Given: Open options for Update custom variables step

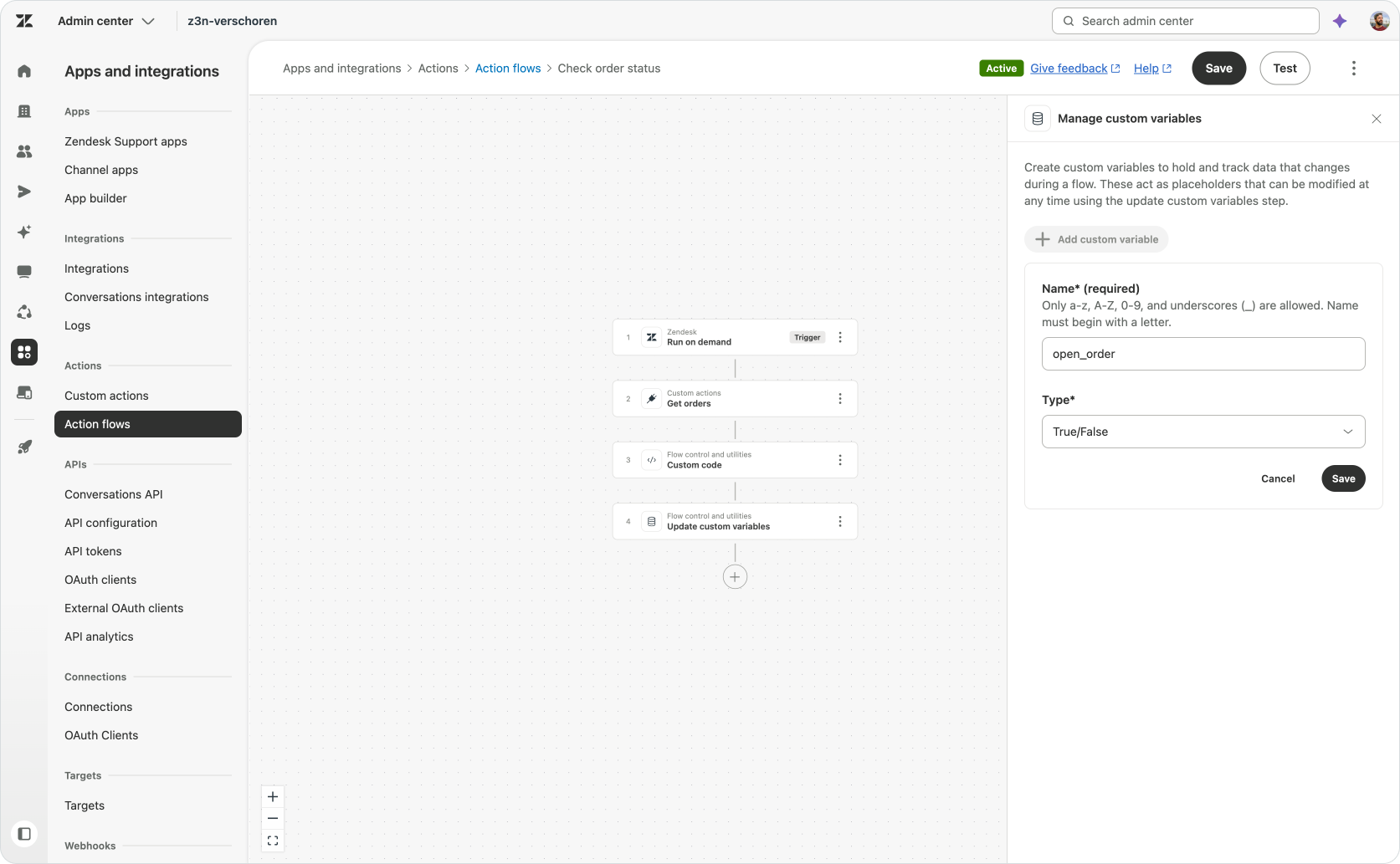Looking at the screenshot, I should click(840, 521).
